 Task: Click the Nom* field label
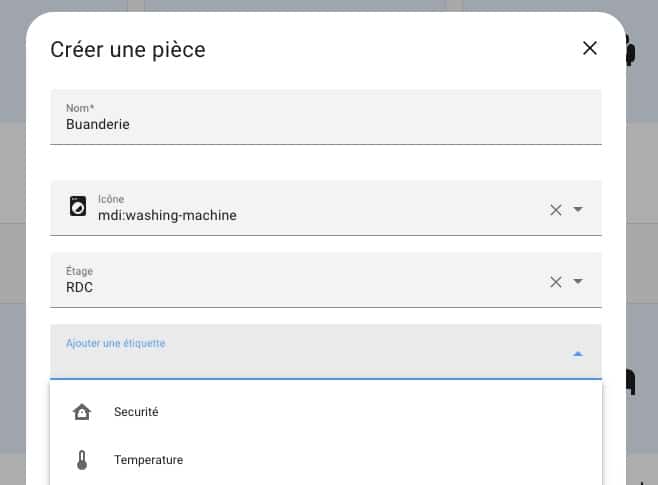coord(80,108)
